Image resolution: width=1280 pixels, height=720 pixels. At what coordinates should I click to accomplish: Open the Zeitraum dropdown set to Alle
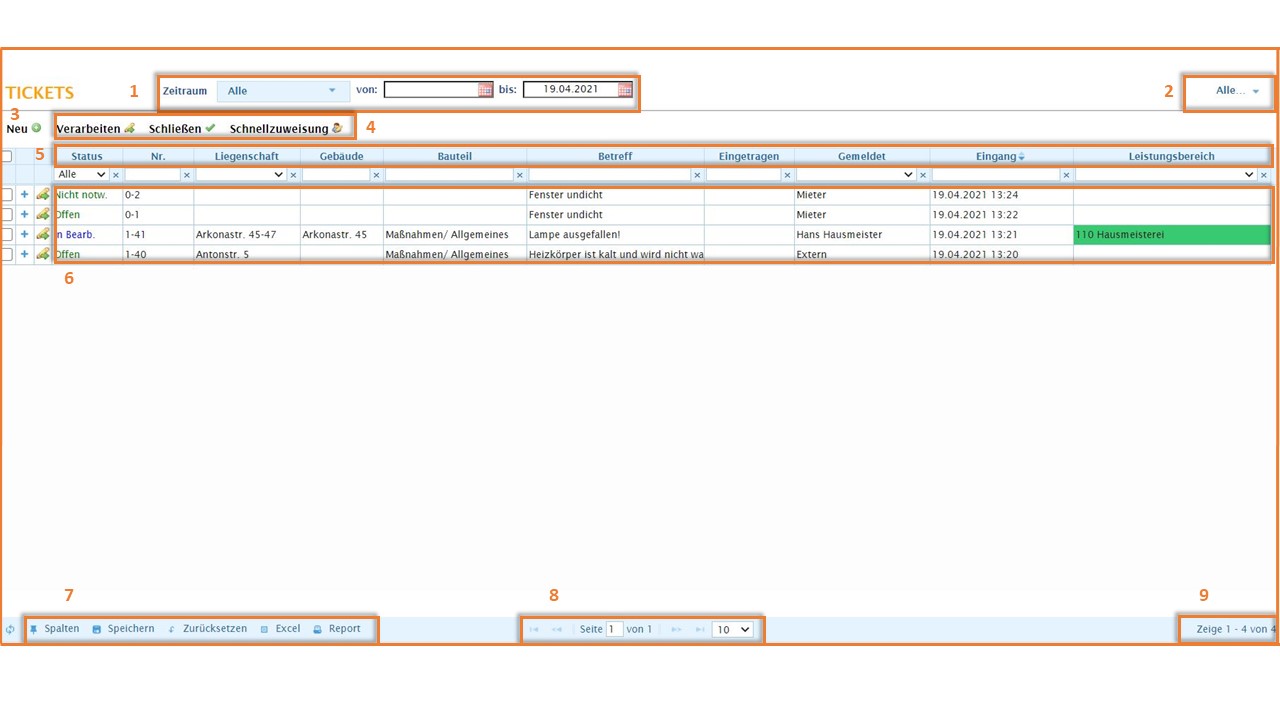coord(283,91)
